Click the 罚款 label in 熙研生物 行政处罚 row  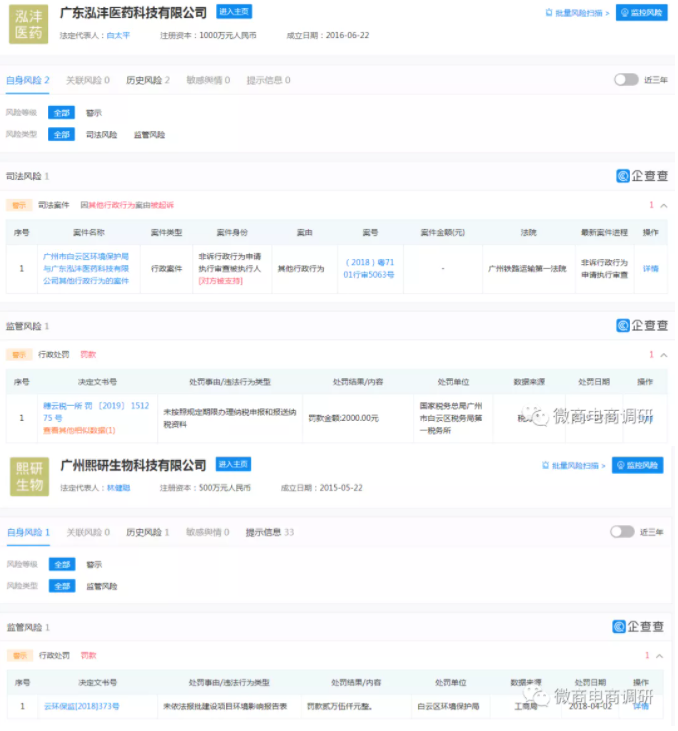coord(89,657)
